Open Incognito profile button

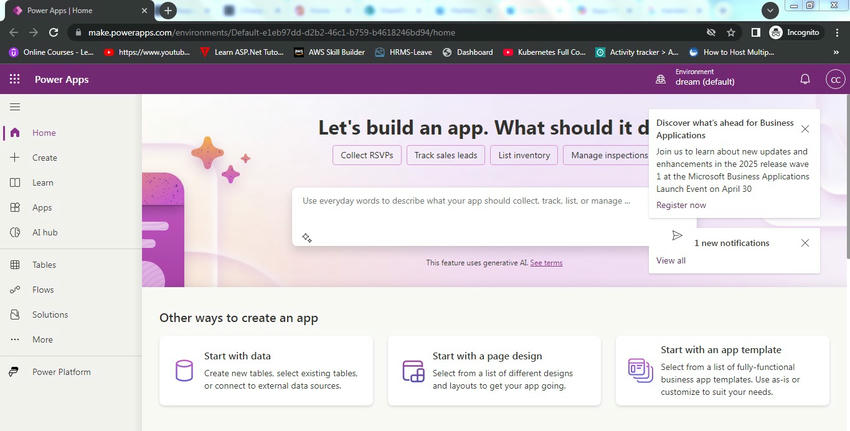pyautogui.click(x=795, y=33)
